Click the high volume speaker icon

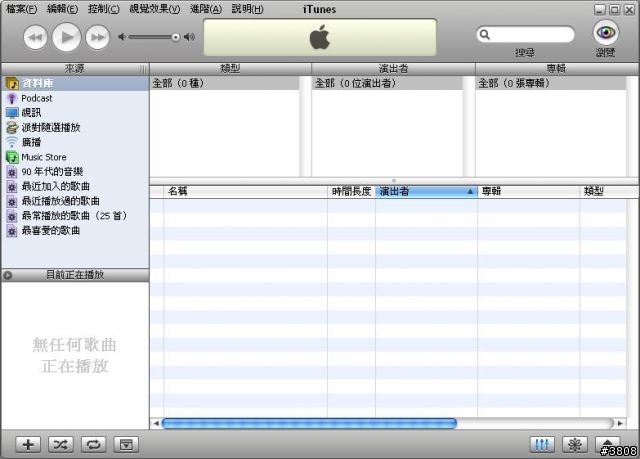(x=189, y=37)
